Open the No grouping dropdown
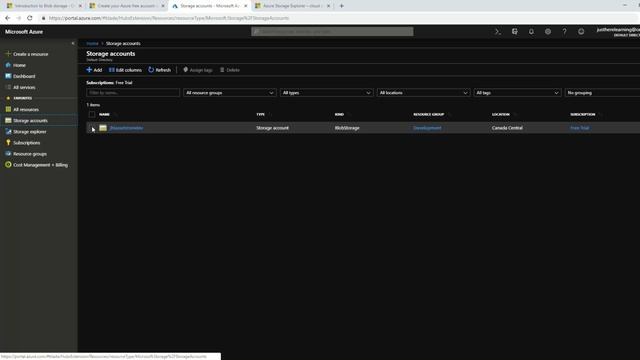Screen dimensions: 640x360 click(602, 93)
